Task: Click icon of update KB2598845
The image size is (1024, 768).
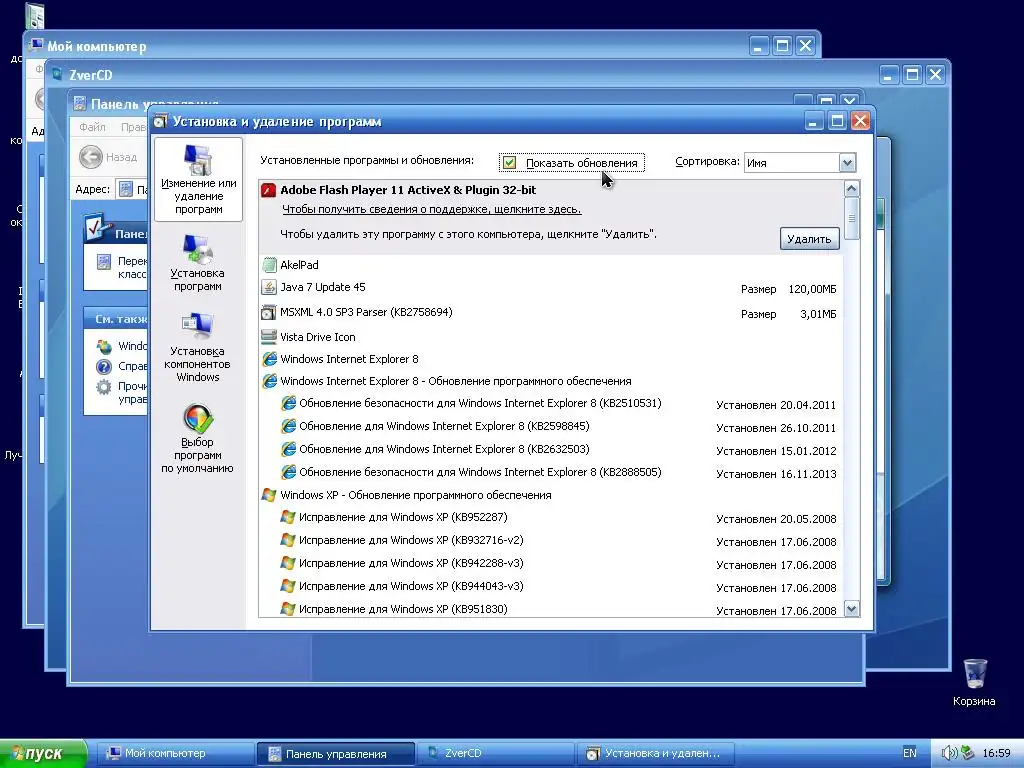Action: click(x=288, y=426)
